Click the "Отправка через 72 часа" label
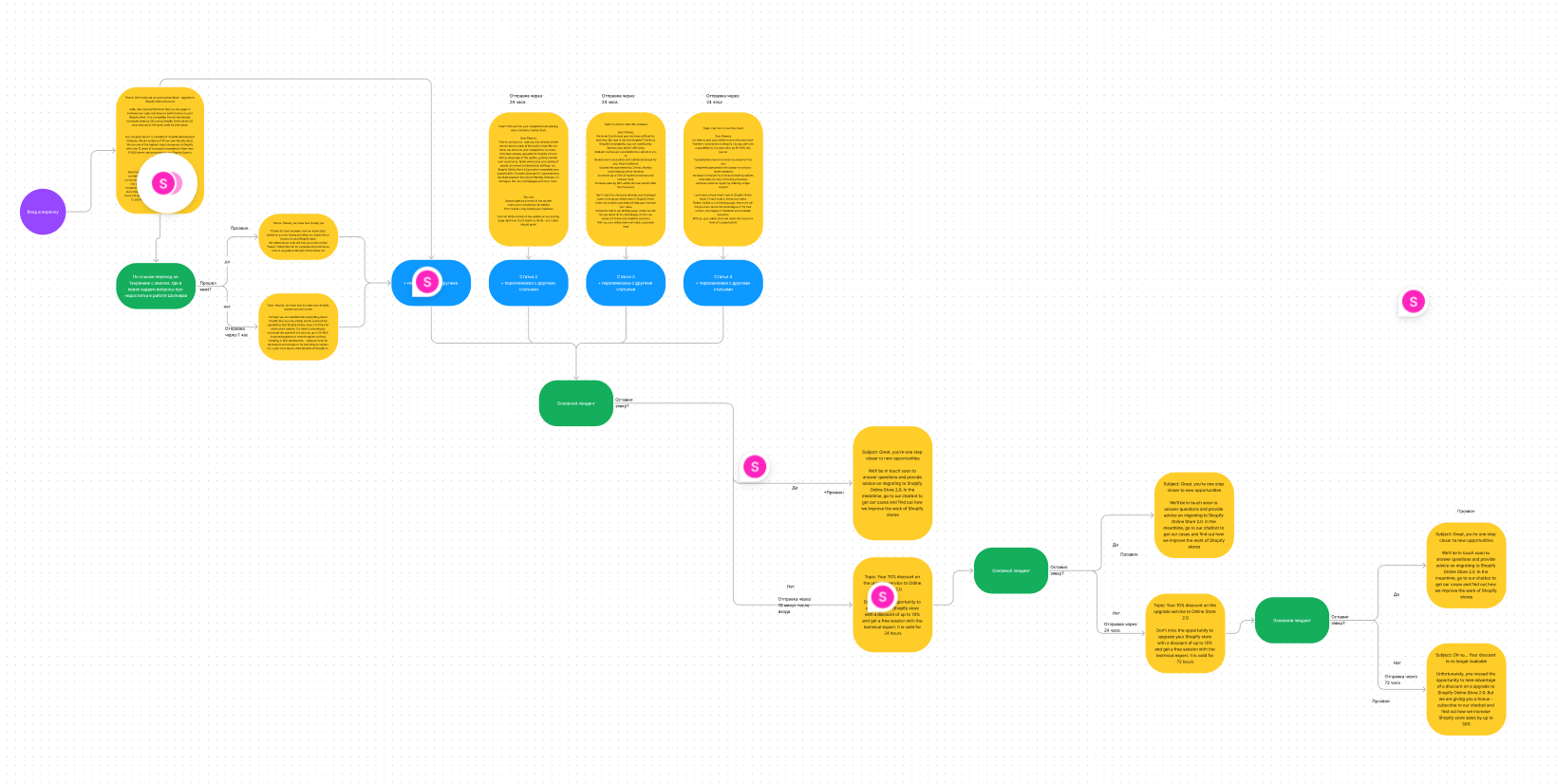 click(x=1400, y=680)
